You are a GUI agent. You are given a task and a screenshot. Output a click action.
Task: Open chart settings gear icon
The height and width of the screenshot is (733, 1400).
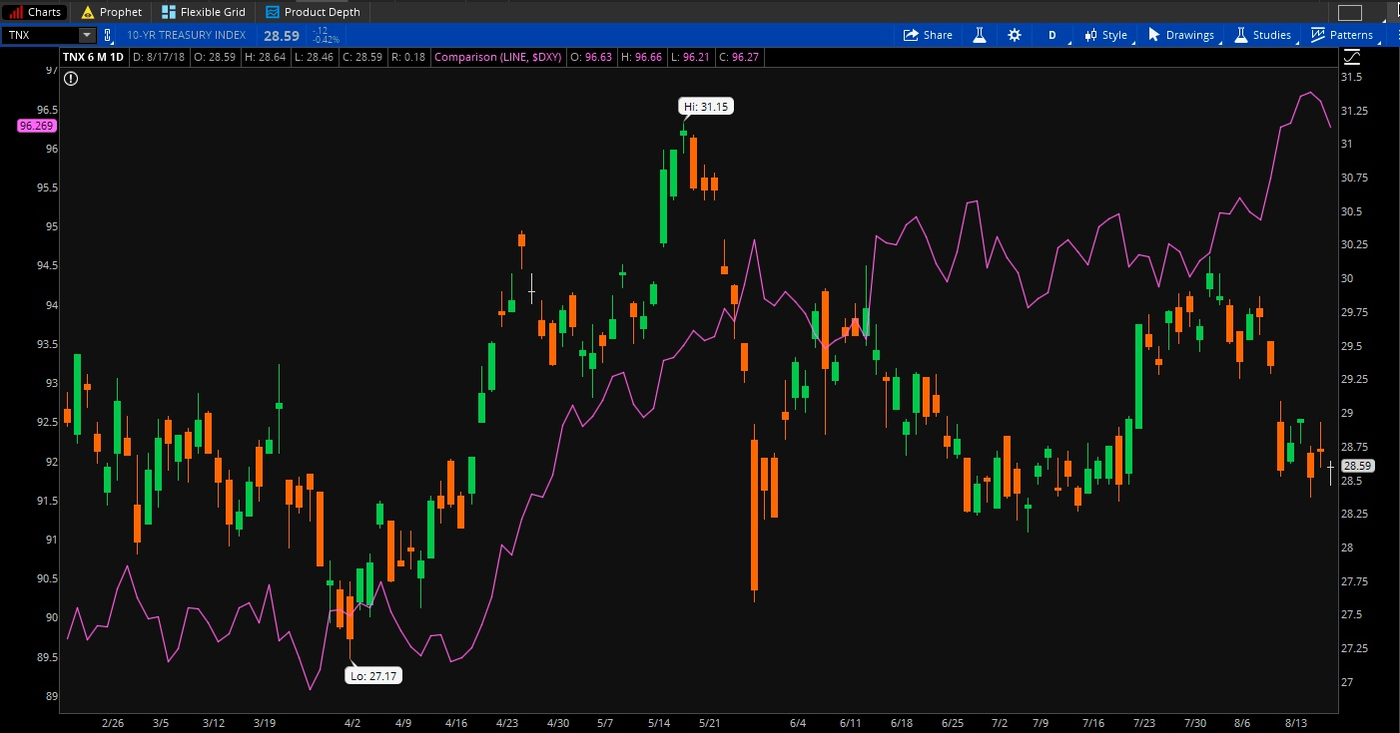click(1015, 35)
